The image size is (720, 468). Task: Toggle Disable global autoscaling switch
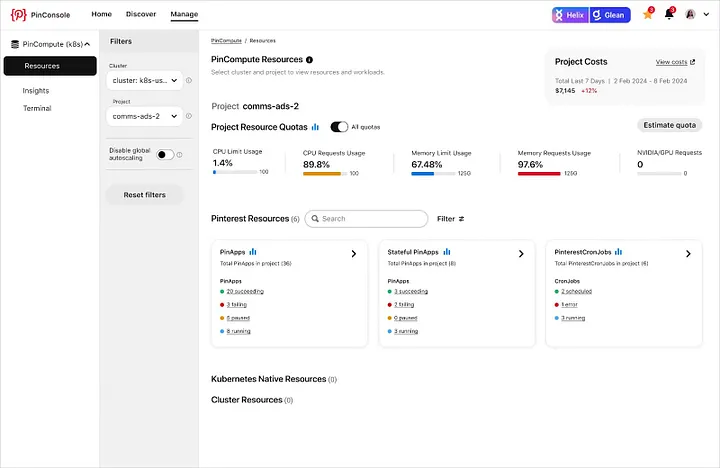tap(165, 155)
